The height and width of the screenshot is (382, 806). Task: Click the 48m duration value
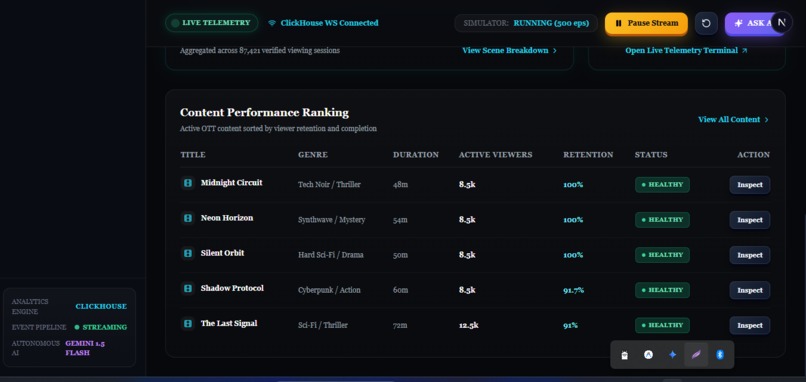(x=400, y=185)
